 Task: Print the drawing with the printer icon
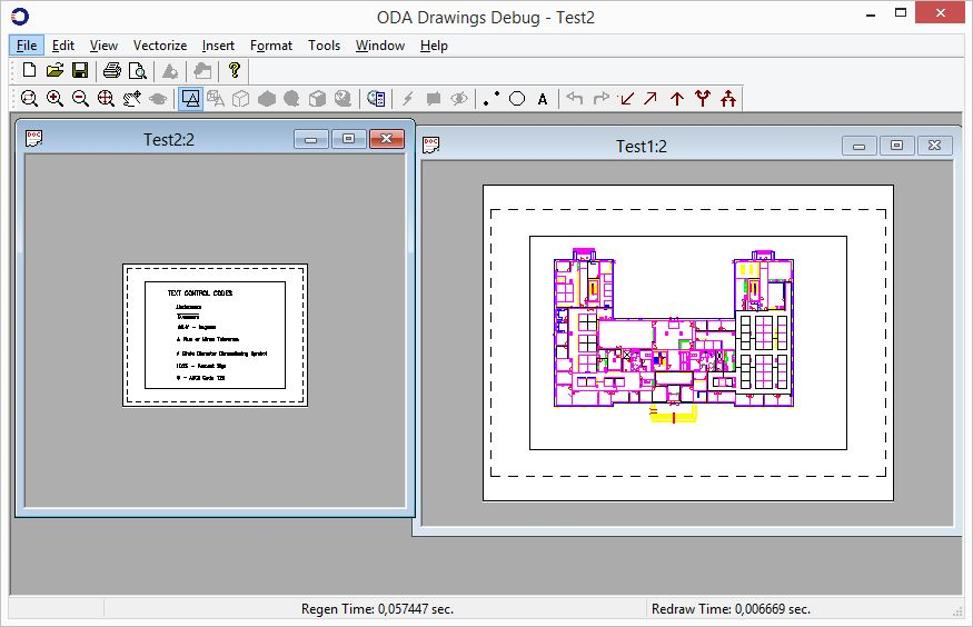pos(112,70)
